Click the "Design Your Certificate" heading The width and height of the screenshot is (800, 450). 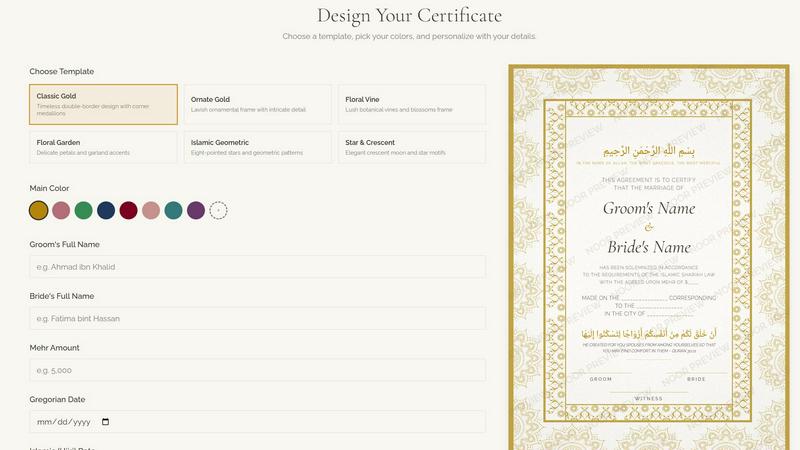tap(409, 15)
